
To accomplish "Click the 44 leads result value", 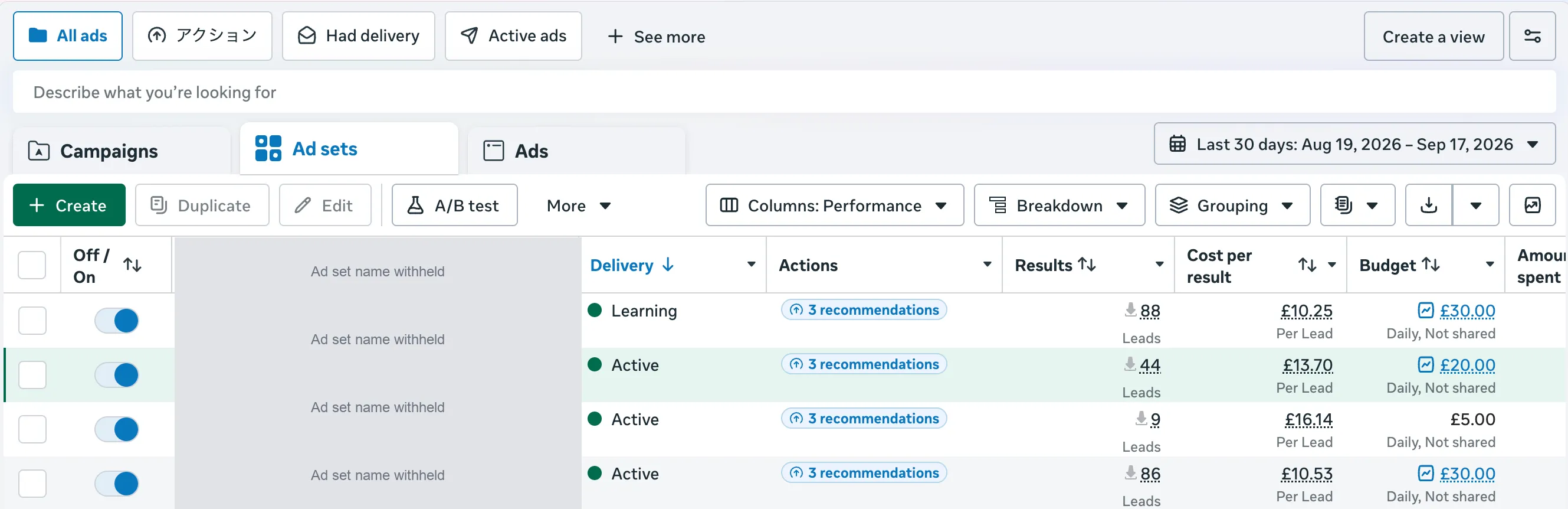I will pos(1150,365).
